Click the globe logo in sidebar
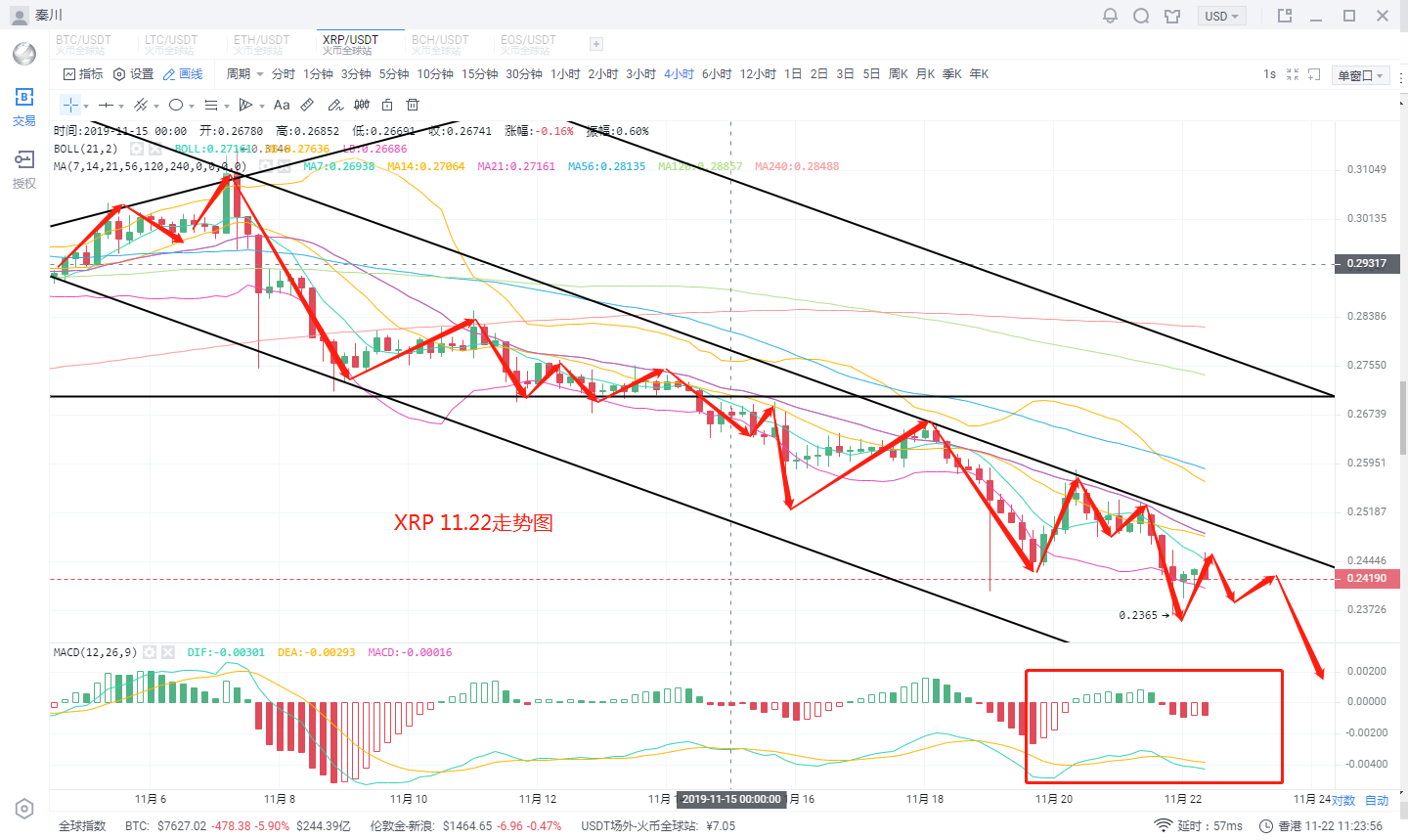 coord(24,53)
